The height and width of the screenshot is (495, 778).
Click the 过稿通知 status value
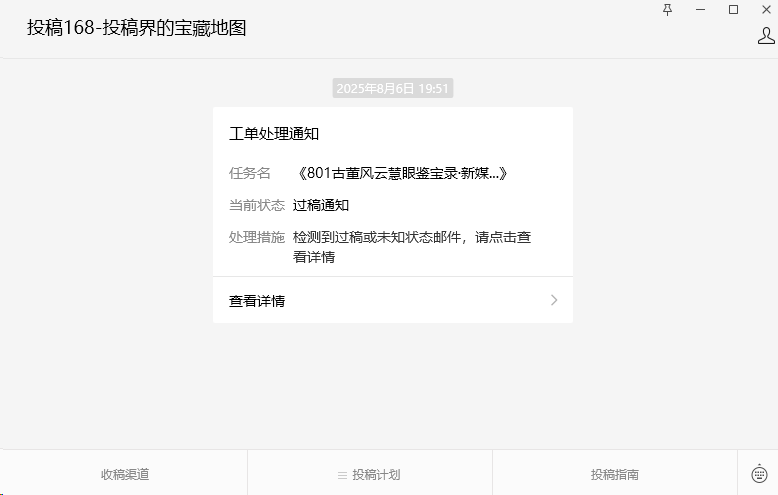point(321,205)
